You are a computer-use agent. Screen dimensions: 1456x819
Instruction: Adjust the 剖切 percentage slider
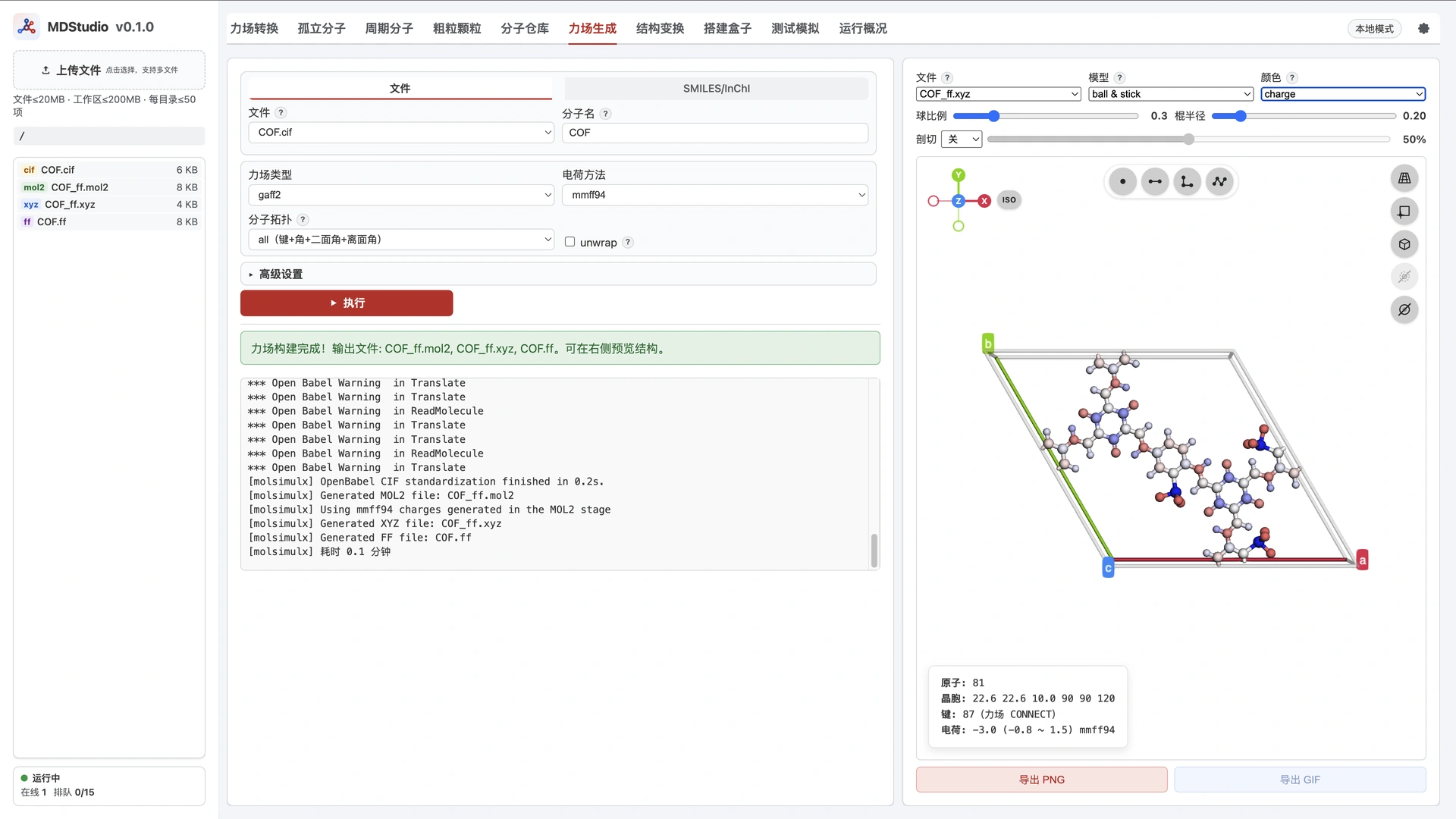1188,140
